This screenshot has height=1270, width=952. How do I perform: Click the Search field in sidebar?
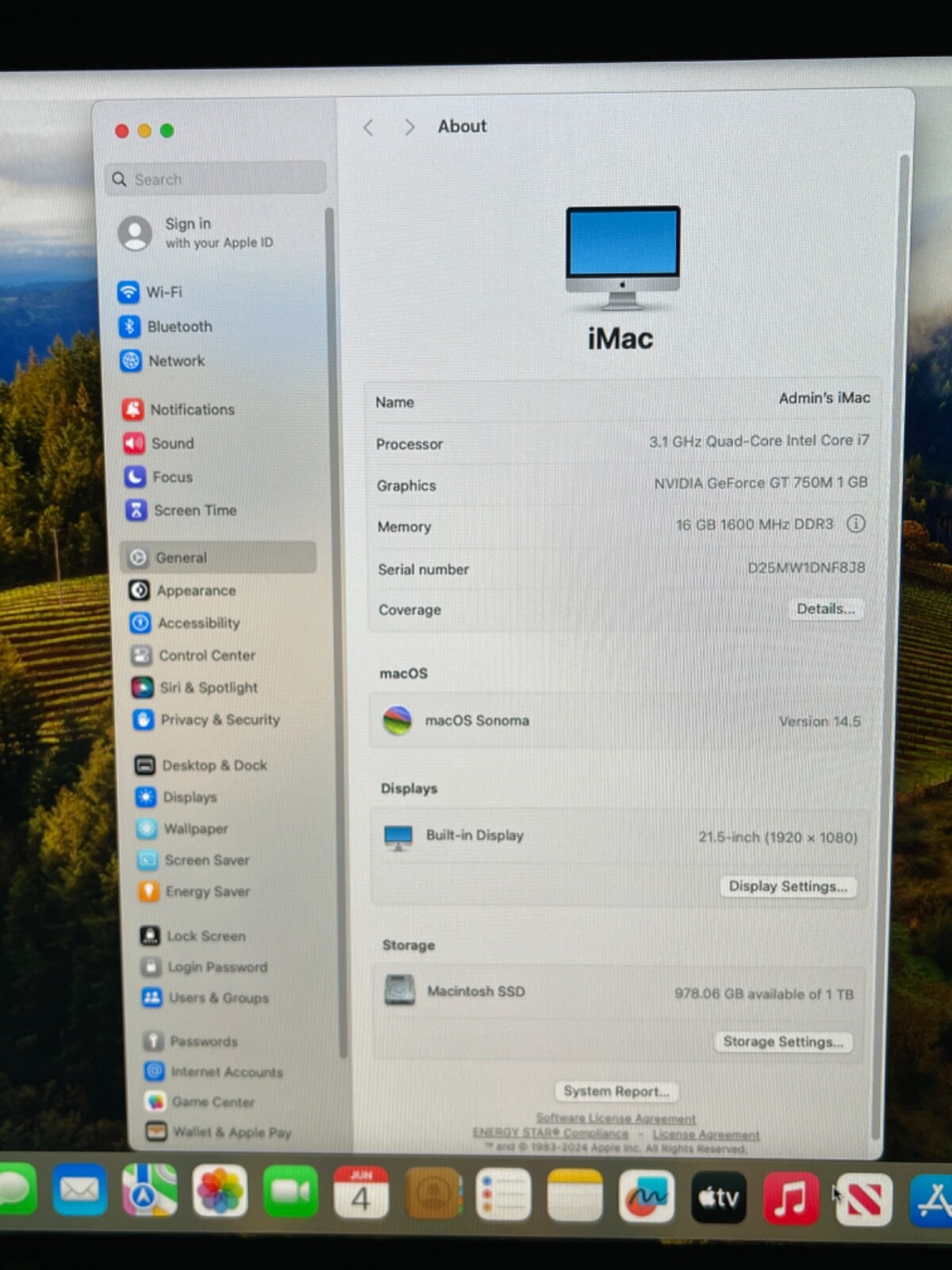pos(216,179)
